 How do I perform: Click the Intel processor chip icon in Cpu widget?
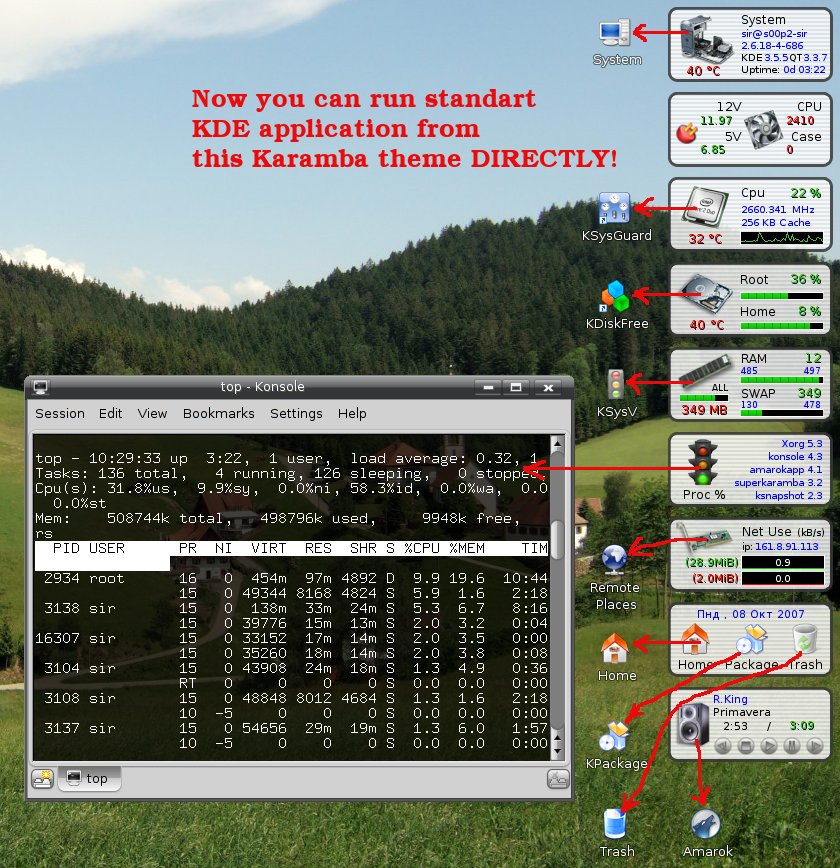(x=704, y=209)
